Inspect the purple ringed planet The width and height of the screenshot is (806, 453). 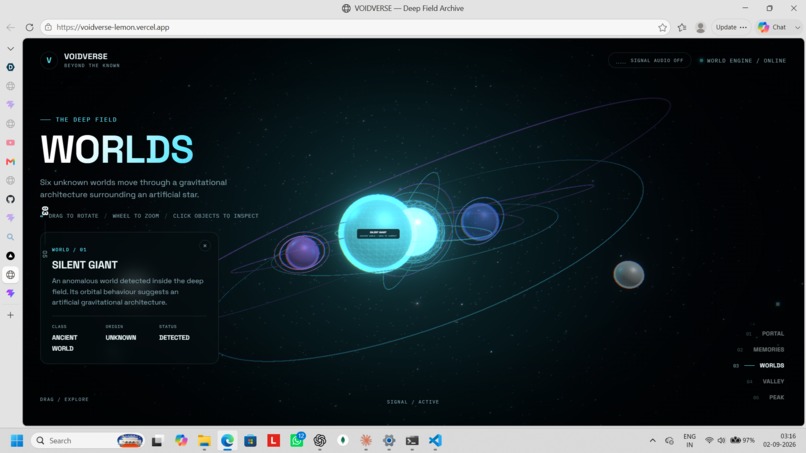coord(302,252)
